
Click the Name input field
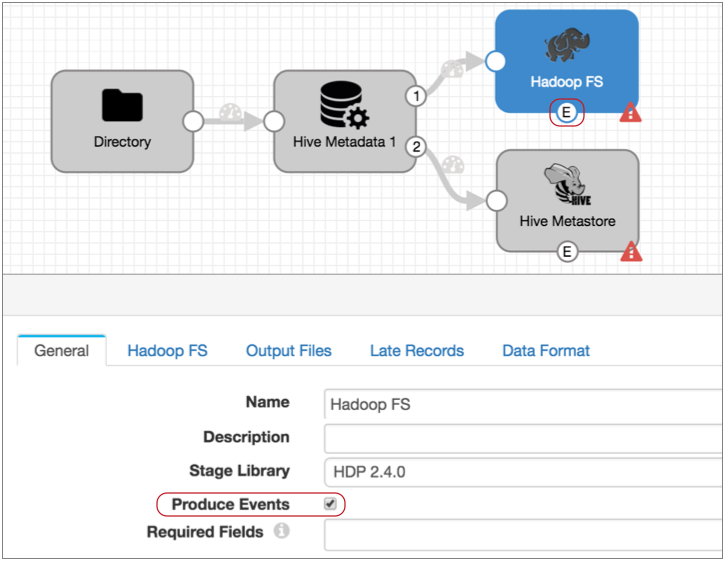click(x=522, y=404)
